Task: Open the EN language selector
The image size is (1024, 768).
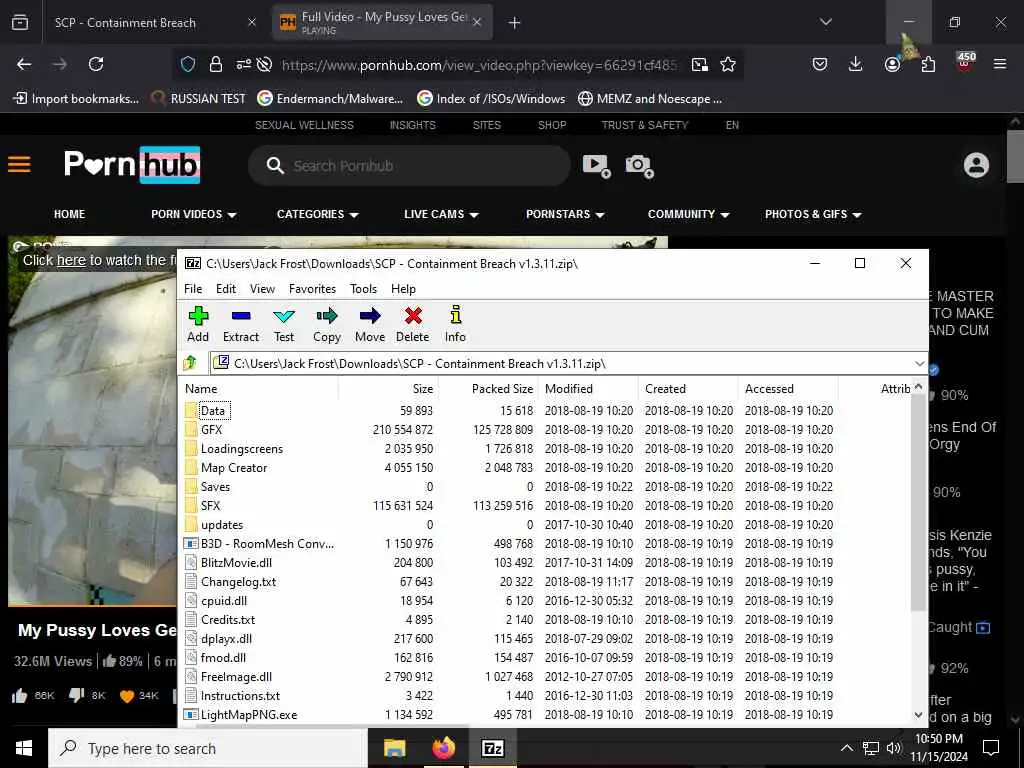Action: tap(732, 125)
